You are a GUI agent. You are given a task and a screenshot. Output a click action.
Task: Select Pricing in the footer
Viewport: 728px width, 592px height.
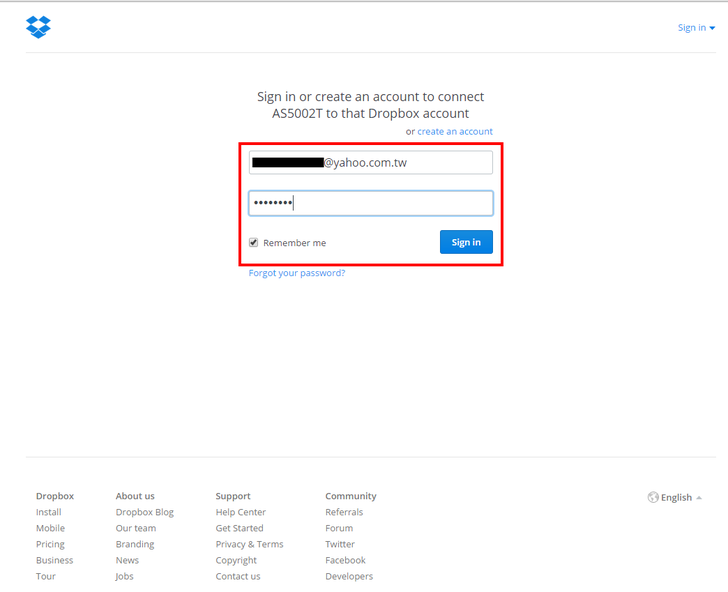[x=50, y=544]
